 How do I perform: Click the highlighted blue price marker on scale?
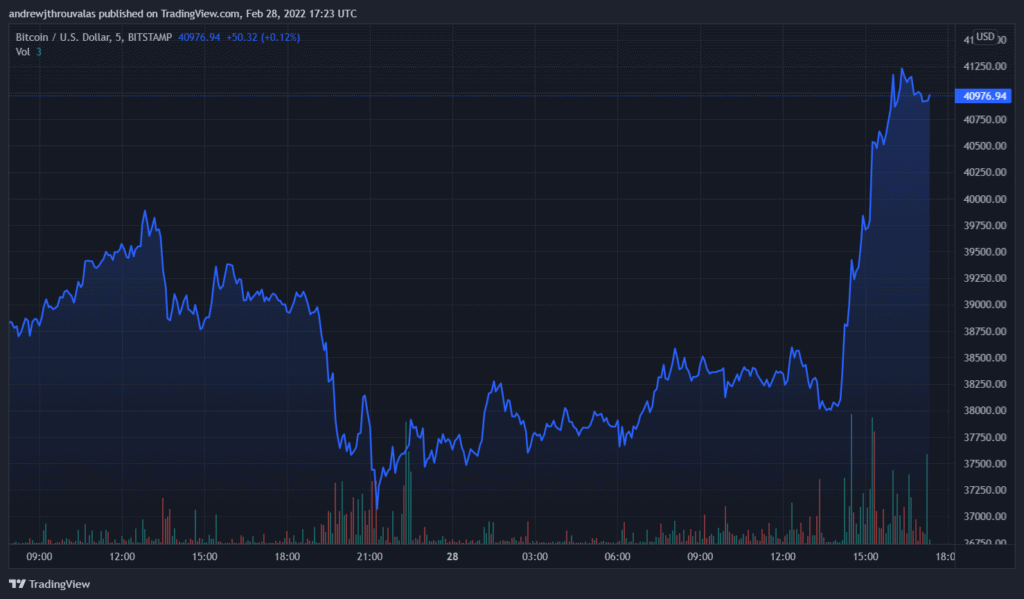pos(984,96)
